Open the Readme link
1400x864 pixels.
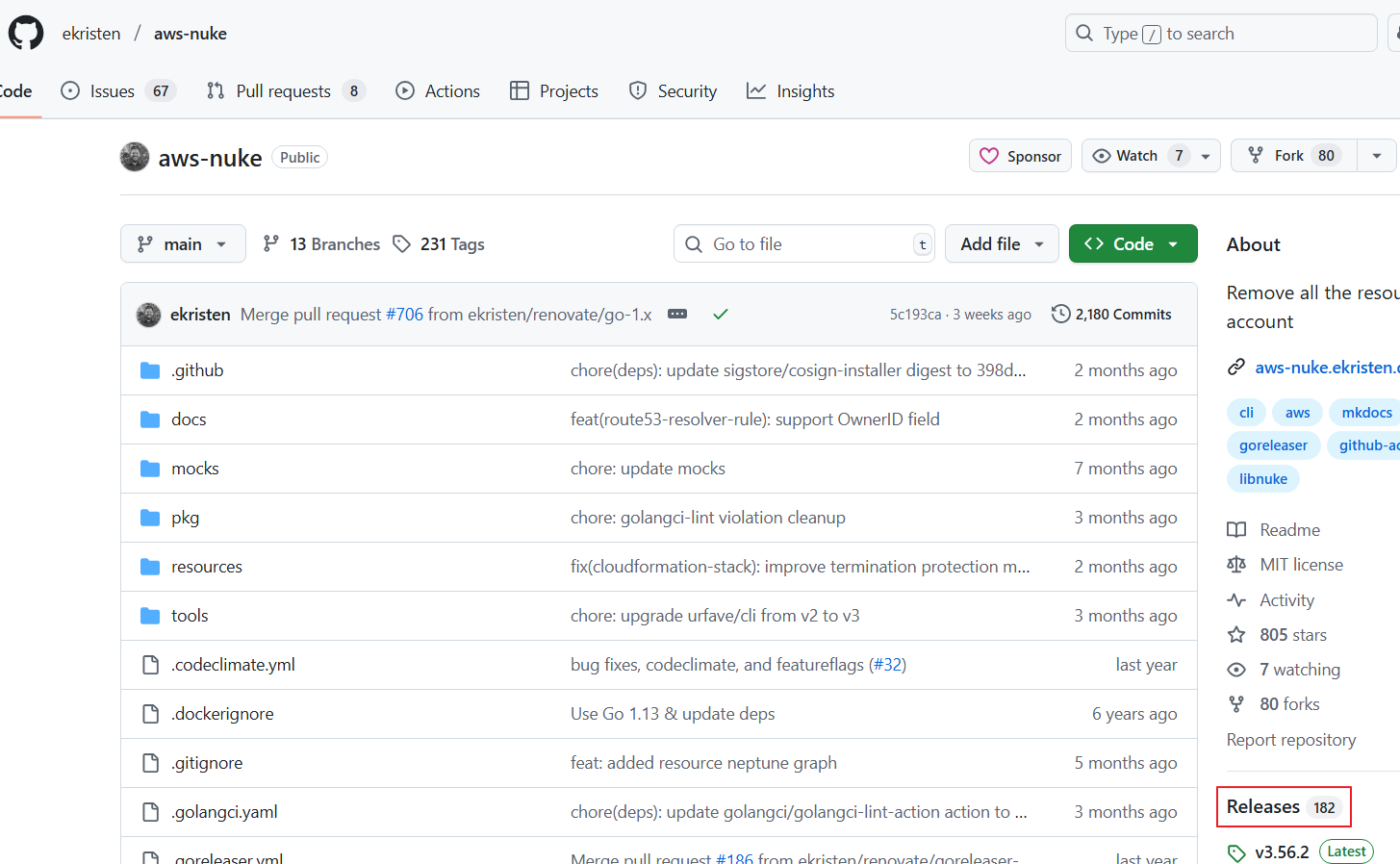pos(1274,530)
